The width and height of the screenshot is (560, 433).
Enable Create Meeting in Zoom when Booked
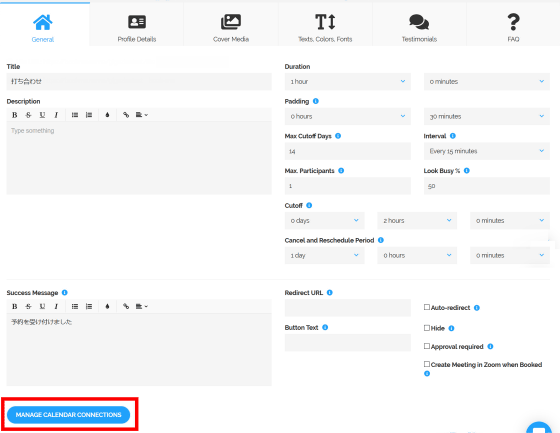[427, 364]
